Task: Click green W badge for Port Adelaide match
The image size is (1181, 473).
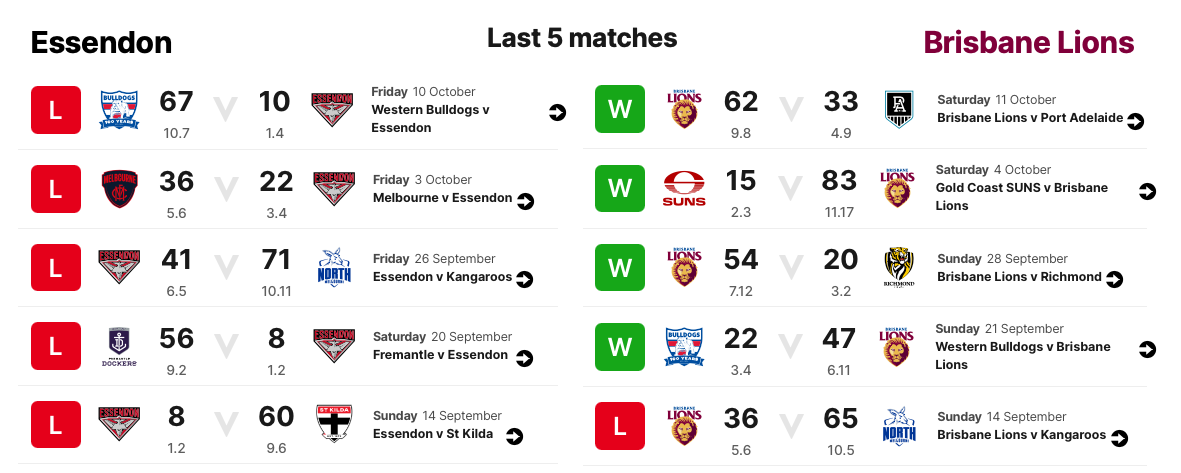Action: click(620, 110)
